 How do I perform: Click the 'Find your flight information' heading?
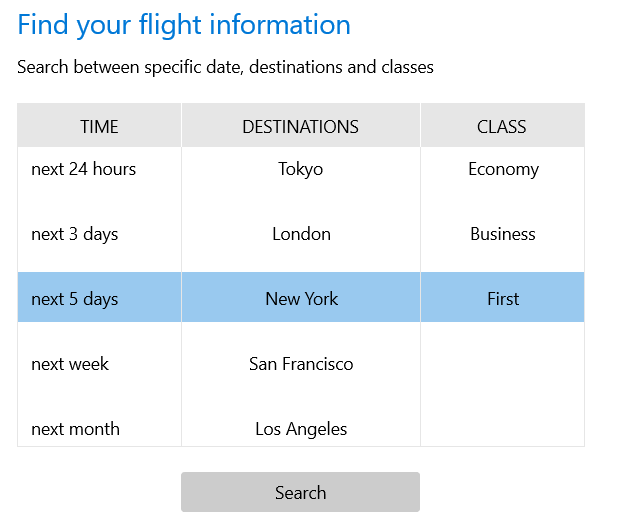pyautogui.click(x=184, y=24)
